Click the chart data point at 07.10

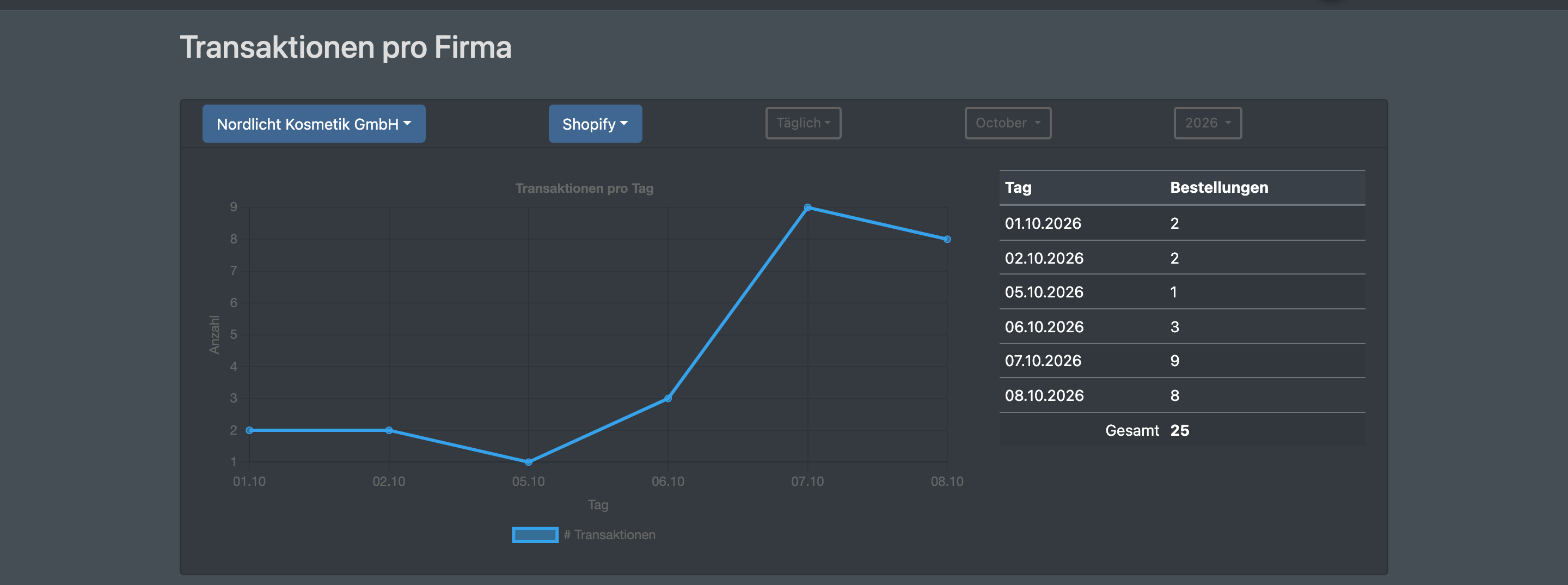click(808, 208)
